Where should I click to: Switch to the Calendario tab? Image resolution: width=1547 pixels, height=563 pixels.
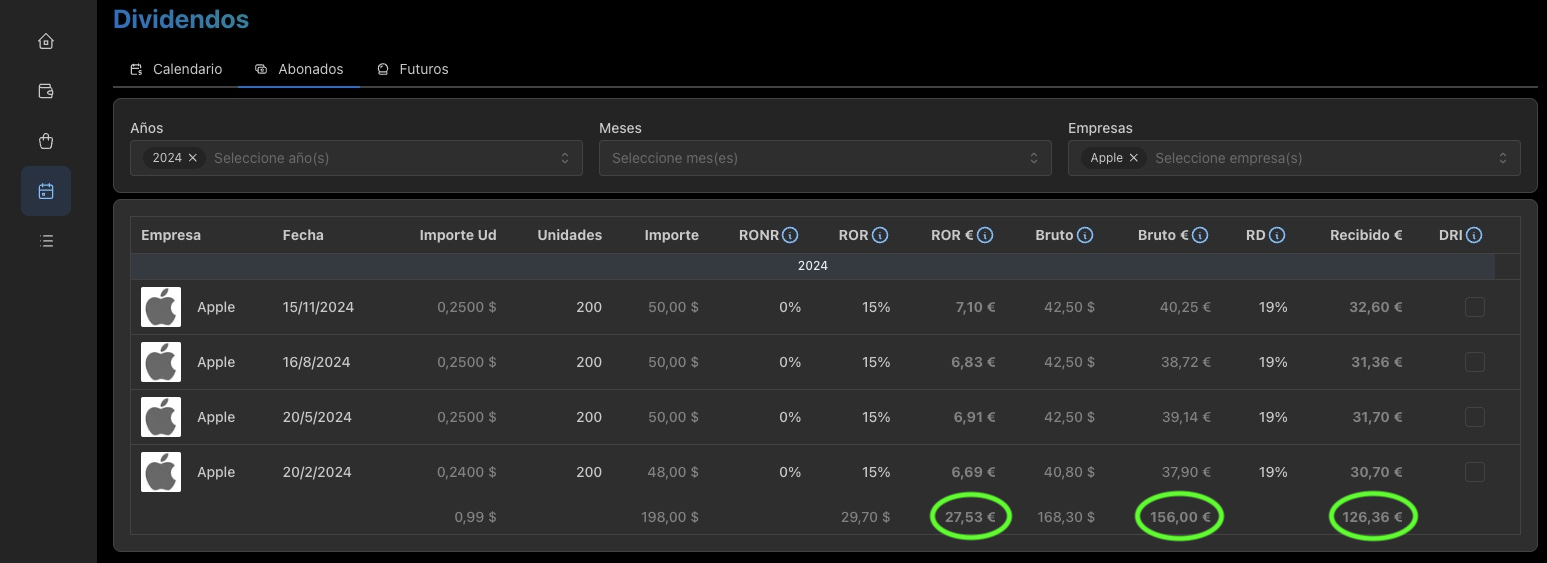pos(176,69)
